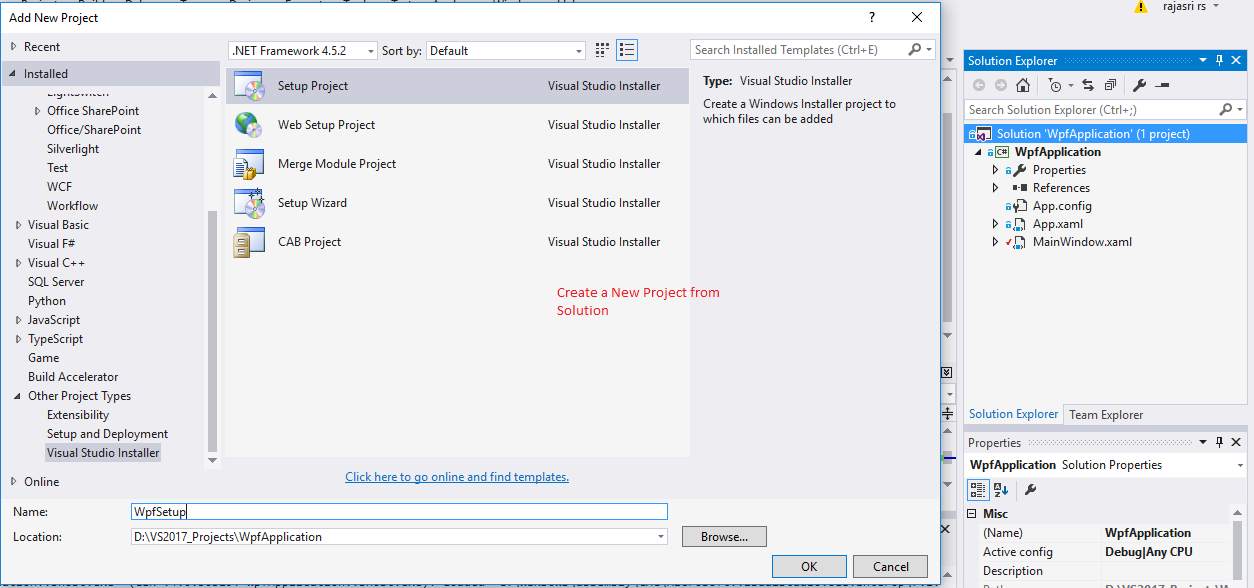
Task: Click the Browse button
Action: 724,537
